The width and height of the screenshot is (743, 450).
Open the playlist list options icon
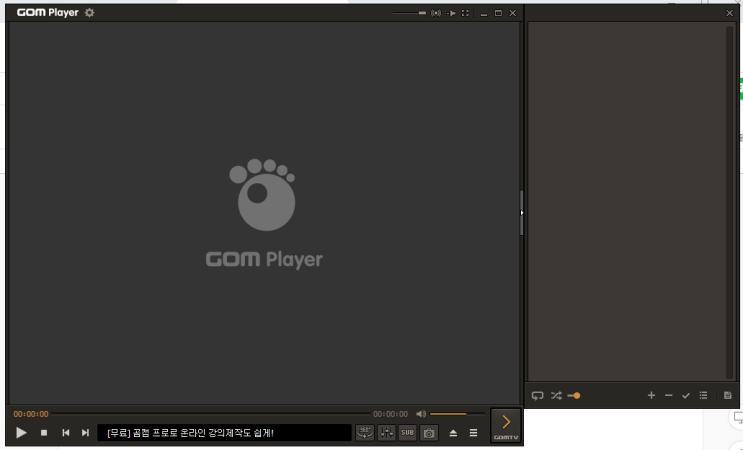(703, 395)
